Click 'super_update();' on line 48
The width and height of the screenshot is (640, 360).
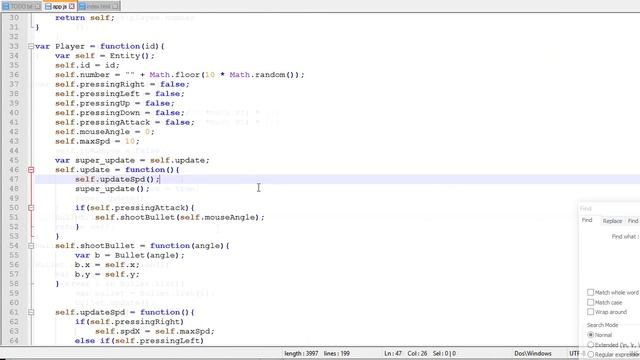click(112, 189)
